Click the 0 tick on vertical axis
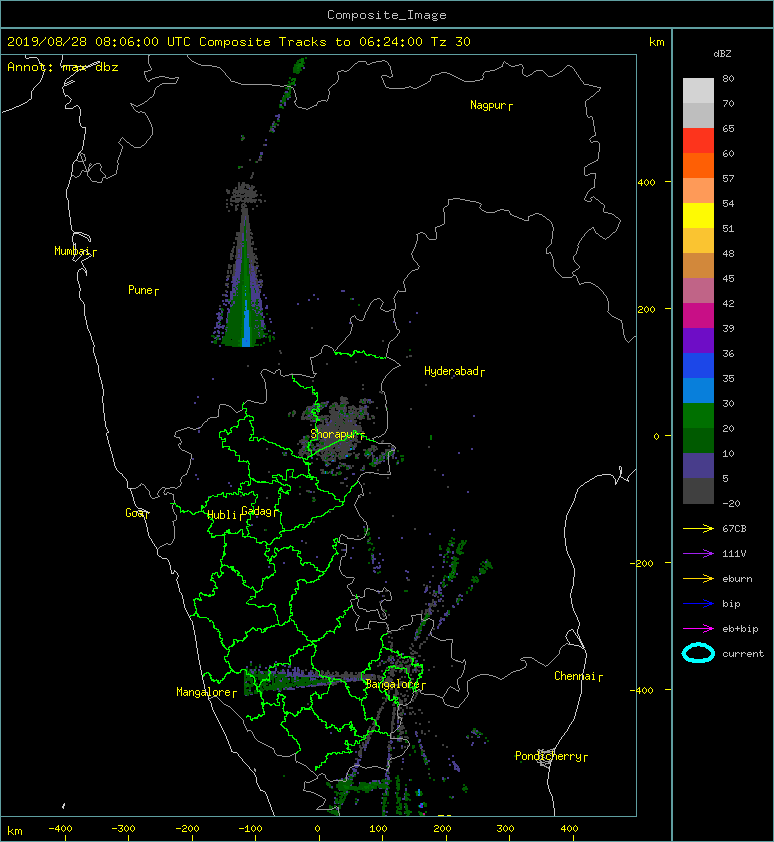Image resolution: width=774 pixels, height=842 pixels. (656, 437)
